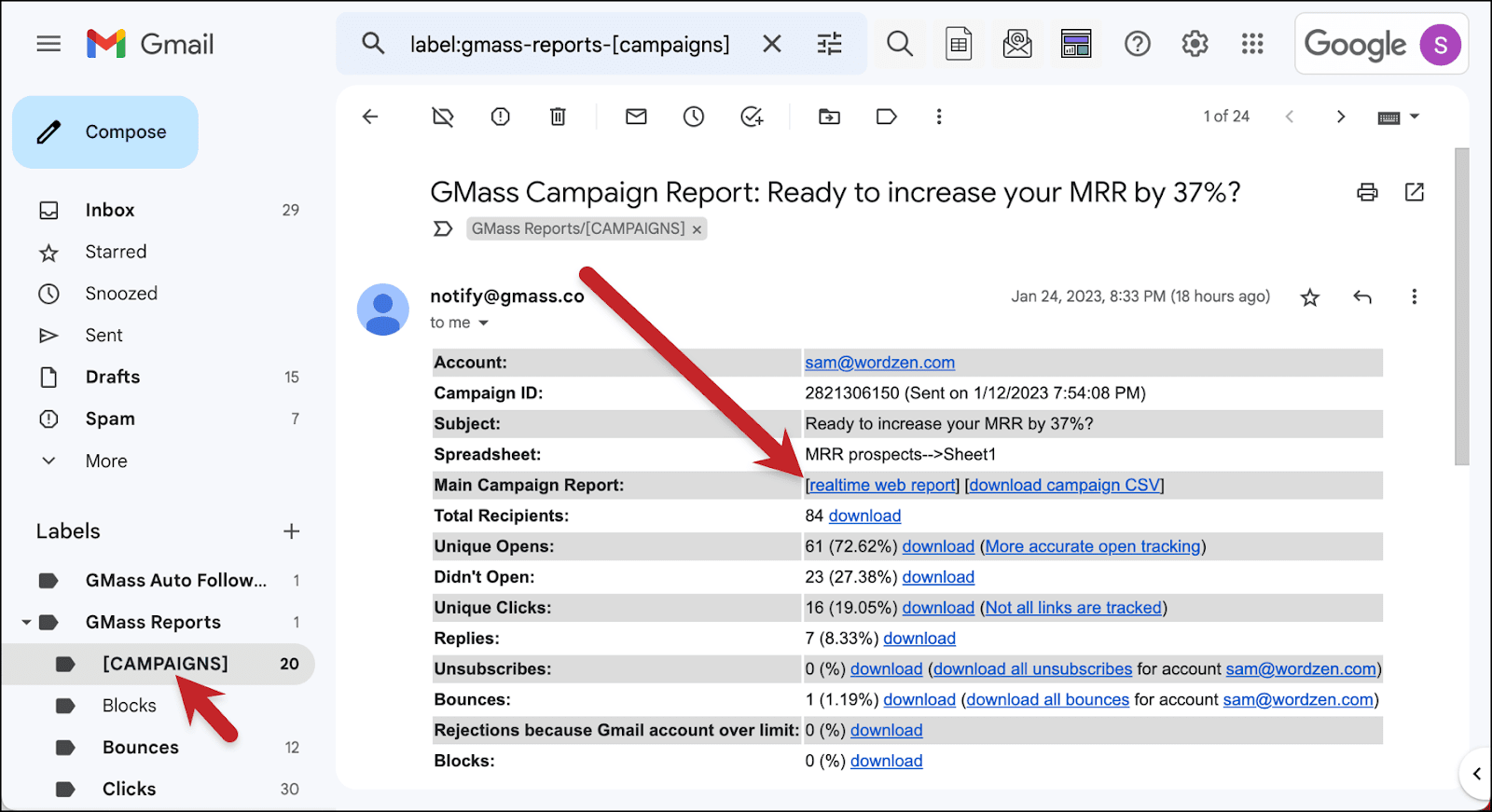
Task: Snooze this email with clock icon
Action: (694, 117)
